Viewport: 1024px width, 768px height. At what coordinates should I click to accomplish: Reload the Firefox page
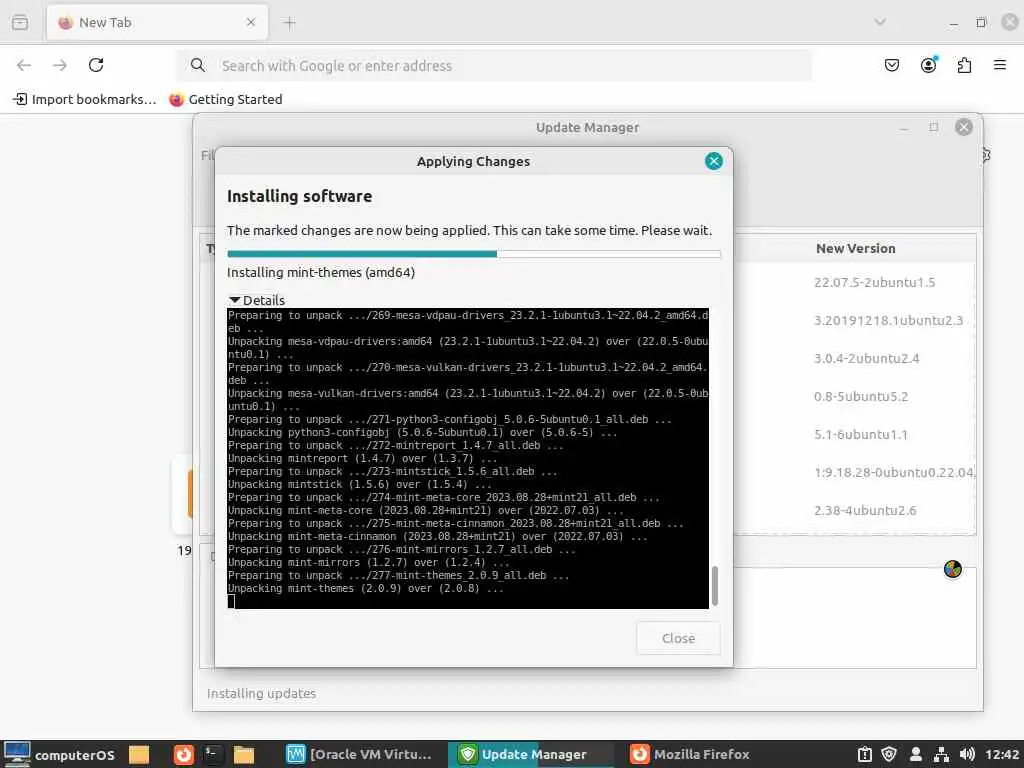tap(96, 65)
